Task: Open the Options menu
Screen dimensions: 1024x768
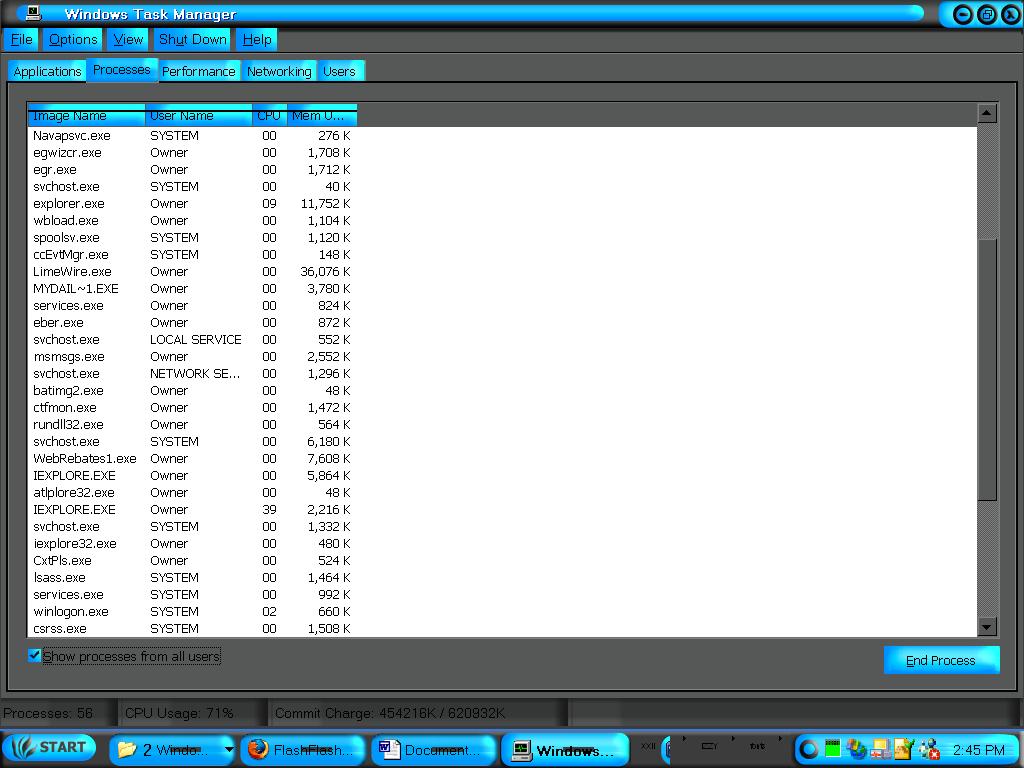Action: pos(73,39)
